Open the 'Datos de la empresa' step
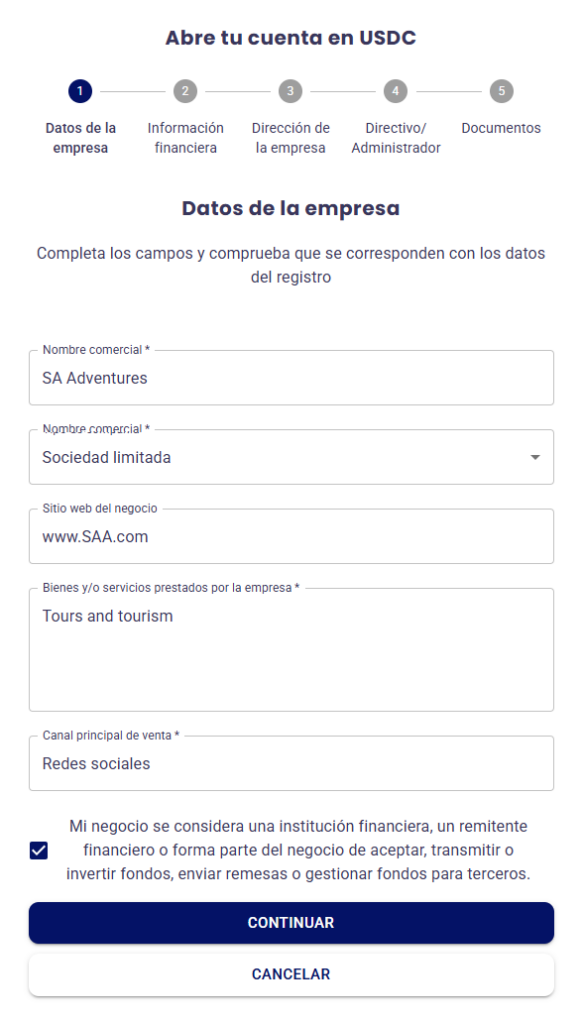Viewport: 582px width, 1024px height. point(80,137)
